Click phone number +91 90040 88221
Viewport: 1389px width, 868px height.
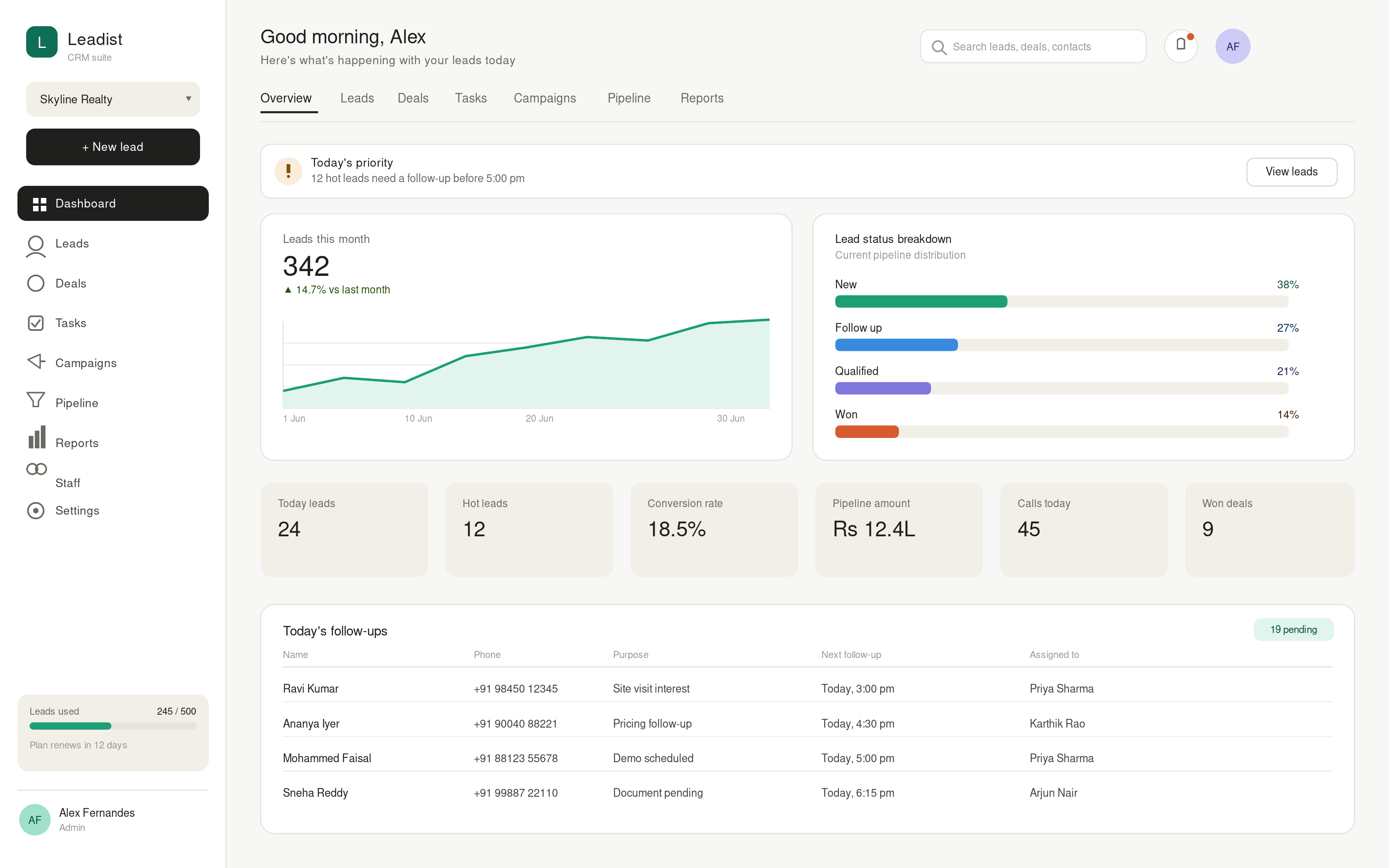point(516,724)
